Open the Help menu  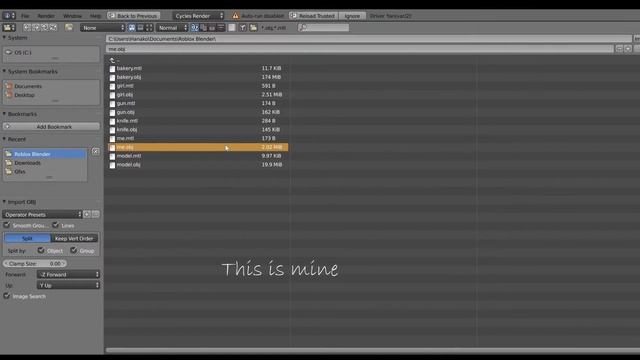pyautogui.click(x=95, y=16)
